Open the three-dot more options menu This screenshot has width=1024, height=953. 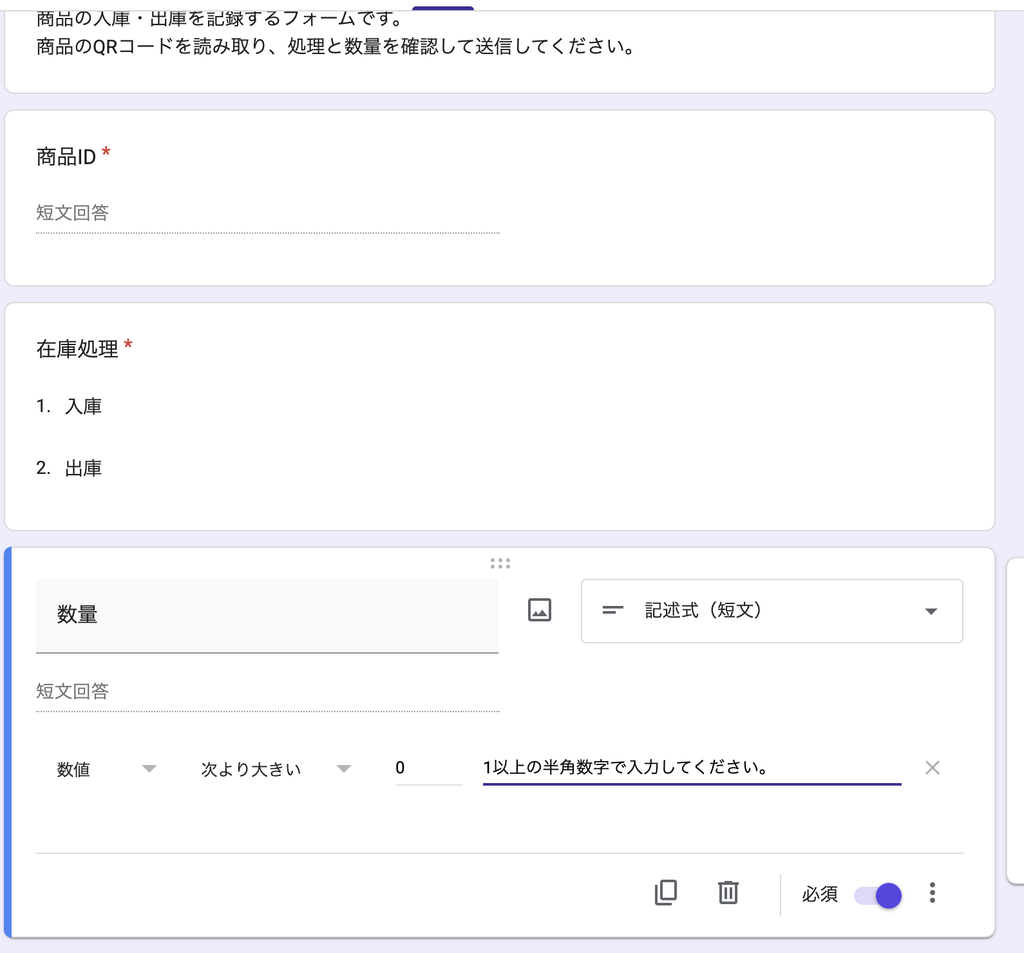(x=933, y=892)
